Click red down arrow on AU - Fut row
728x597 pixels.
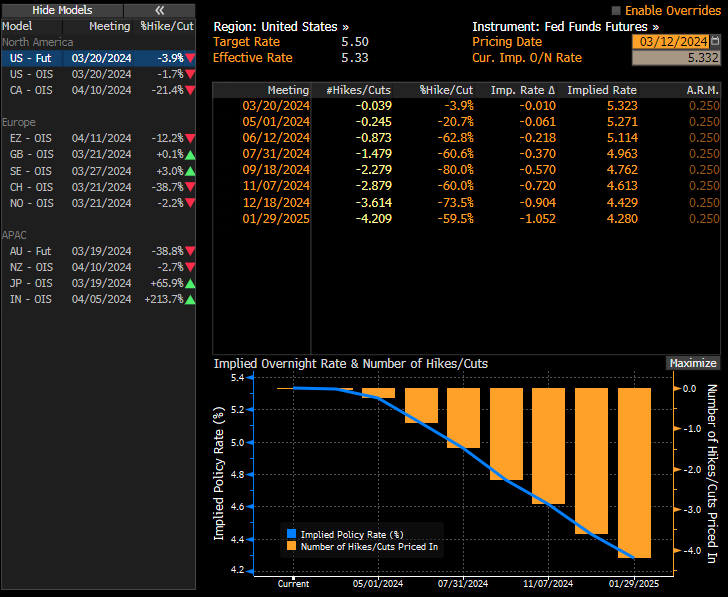pyautogui.click(x=190, y=251)
